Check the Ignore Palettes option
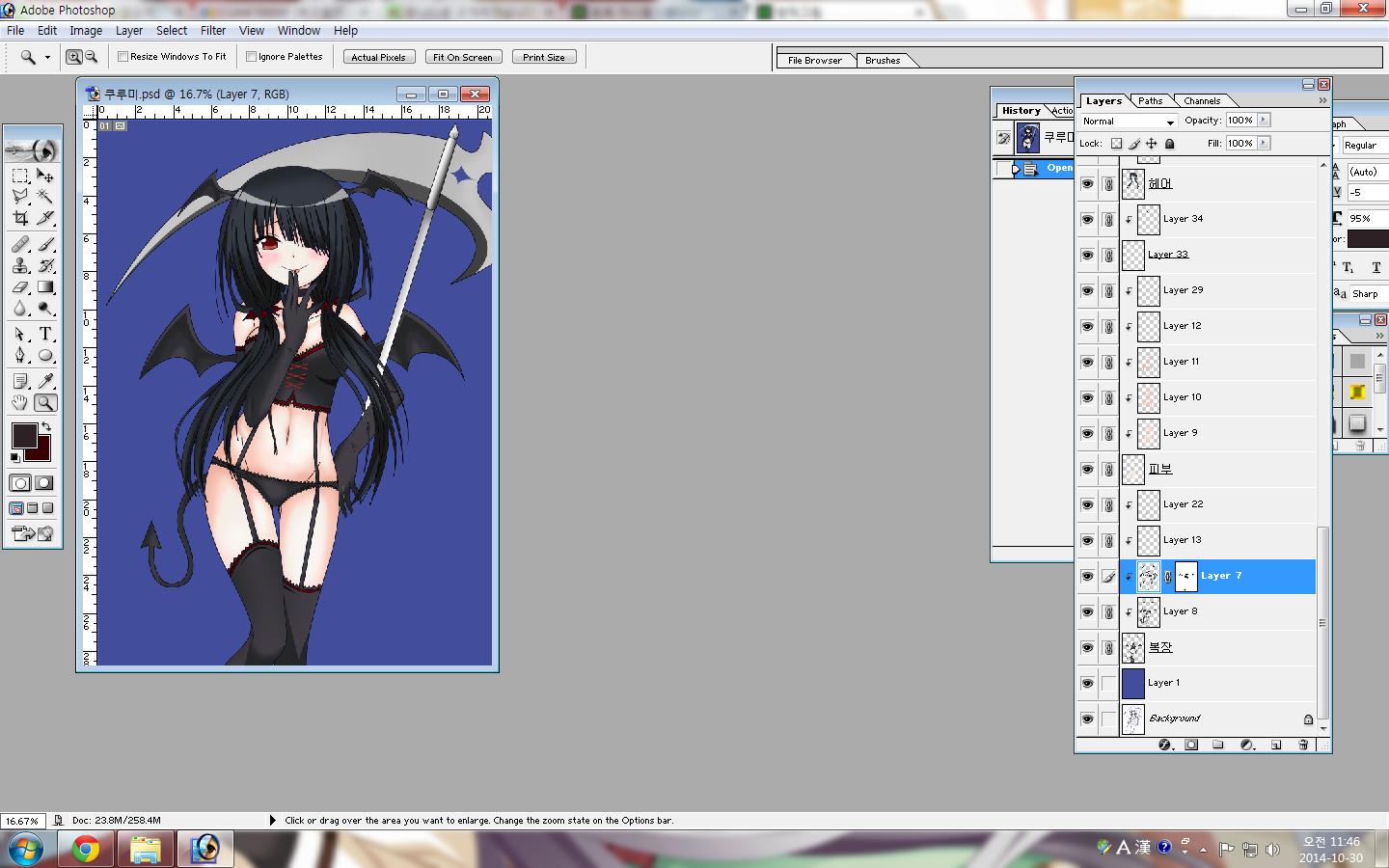The width and height of the screenshot is (1389, 868). tap(251, 57)
